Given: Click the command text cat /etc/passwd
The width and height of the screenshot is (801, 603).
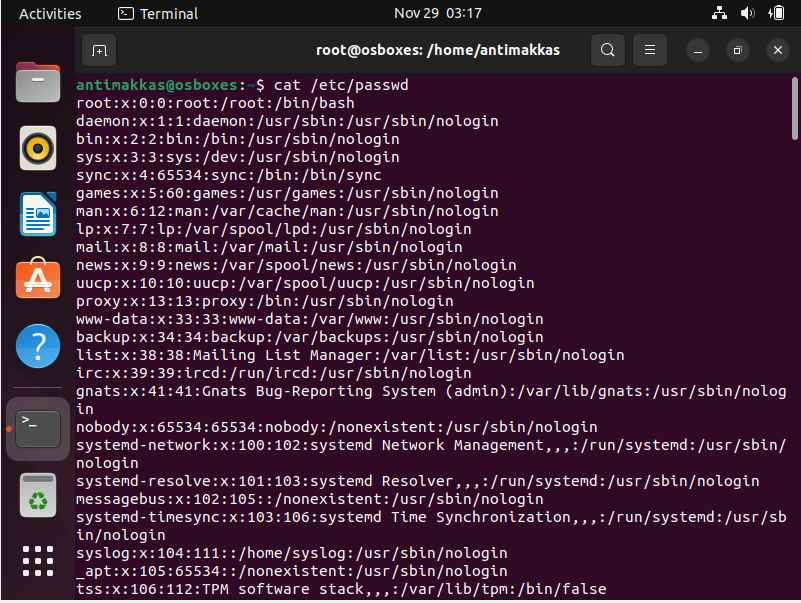Looking at the screenshot, I should pyautogui.click(x=341, y=85).
